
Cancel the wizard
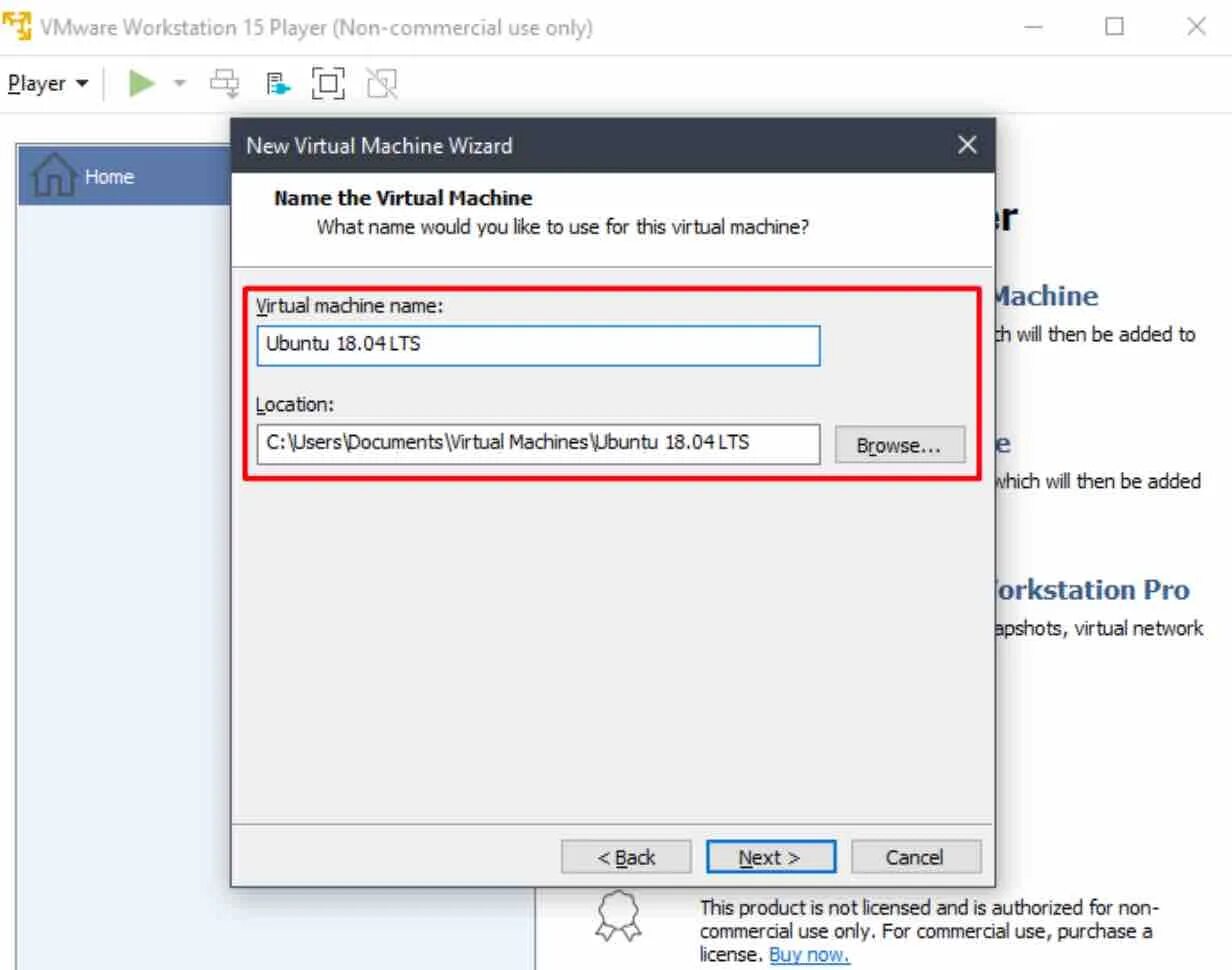[916, 857]
